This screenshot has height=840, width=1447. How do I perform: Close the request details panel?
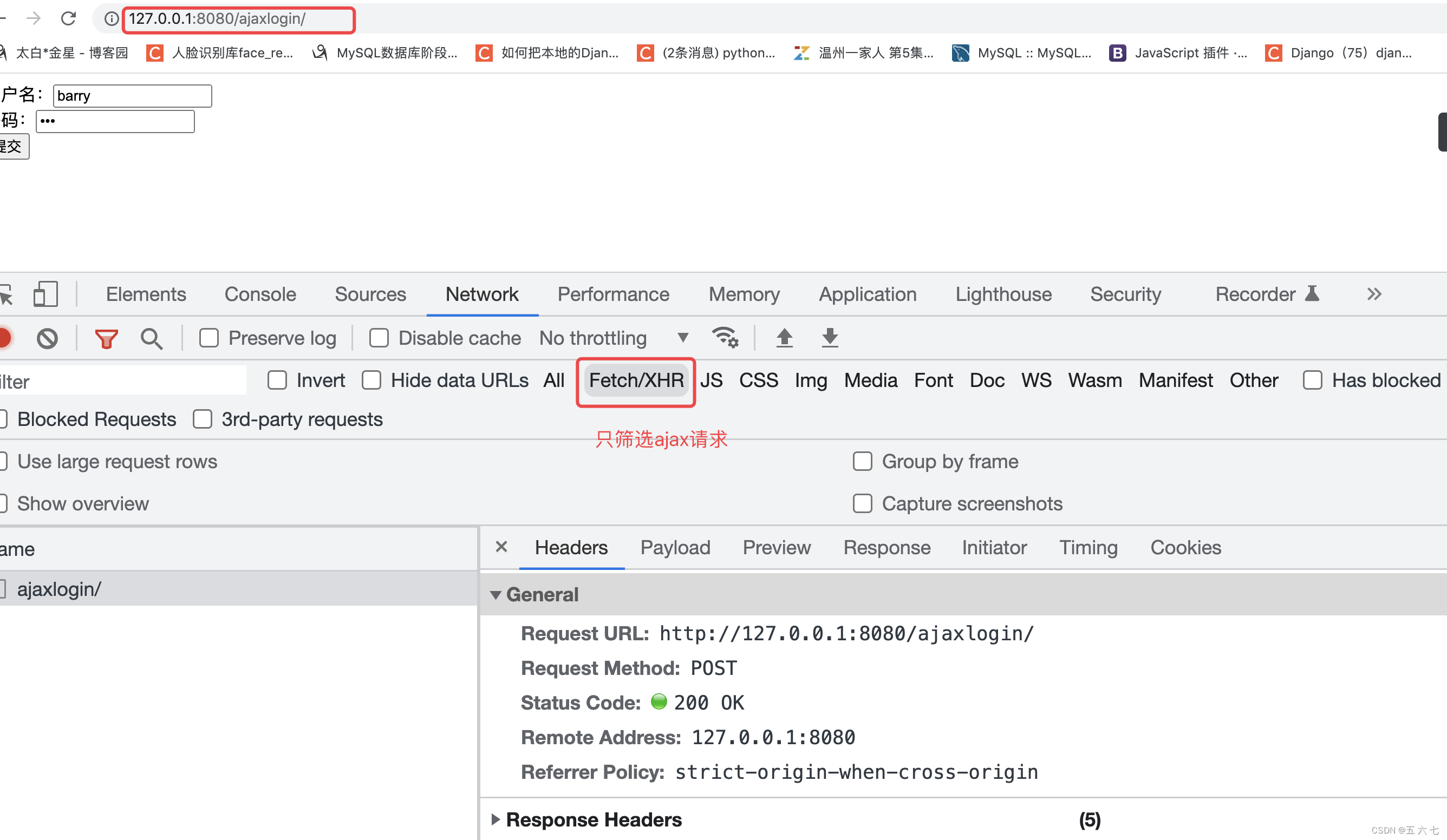tap(501, 546)
